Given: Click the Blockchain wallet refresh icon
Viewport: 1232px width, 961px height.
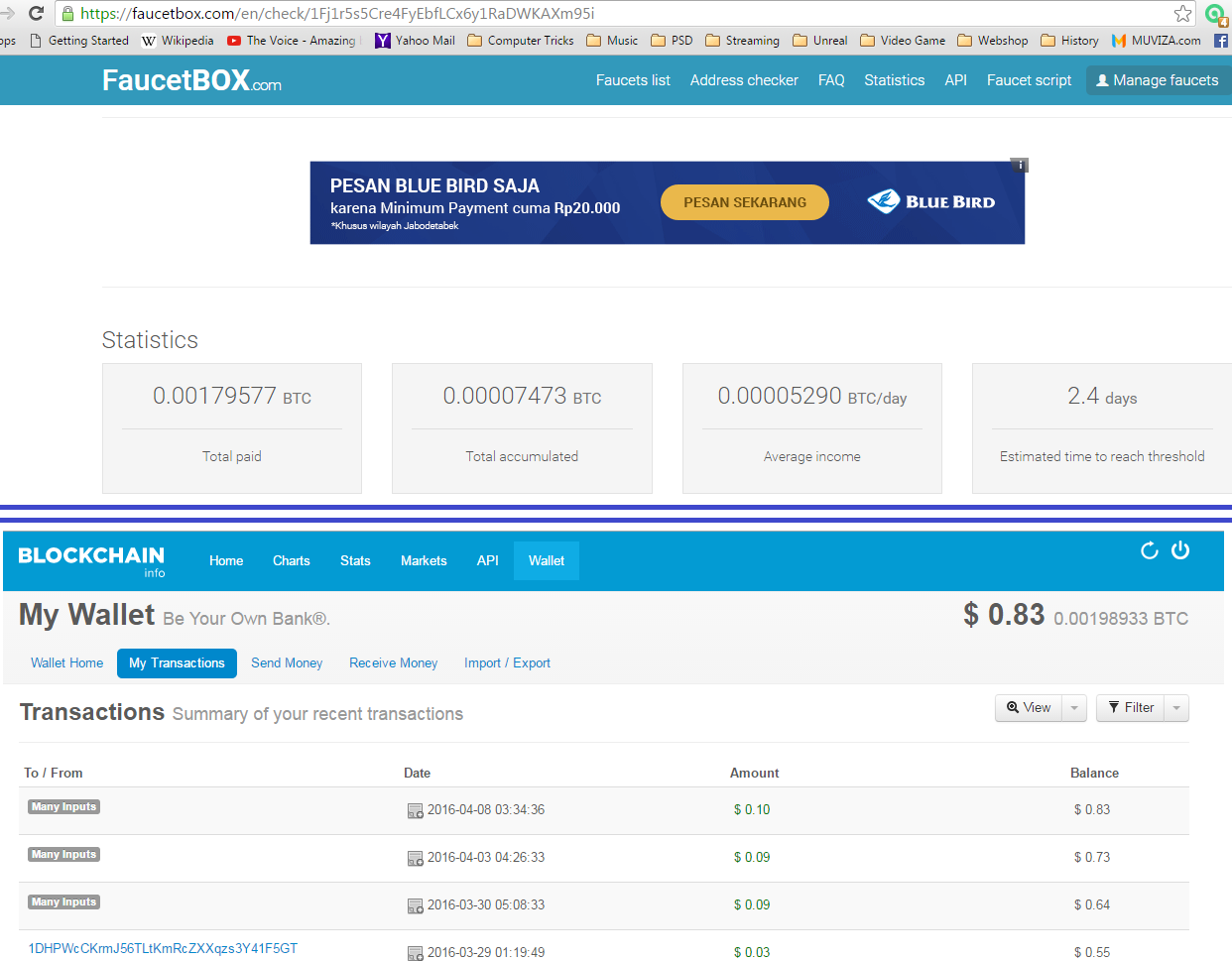Looking at the screenshot, I should (x=1150, y=550).
